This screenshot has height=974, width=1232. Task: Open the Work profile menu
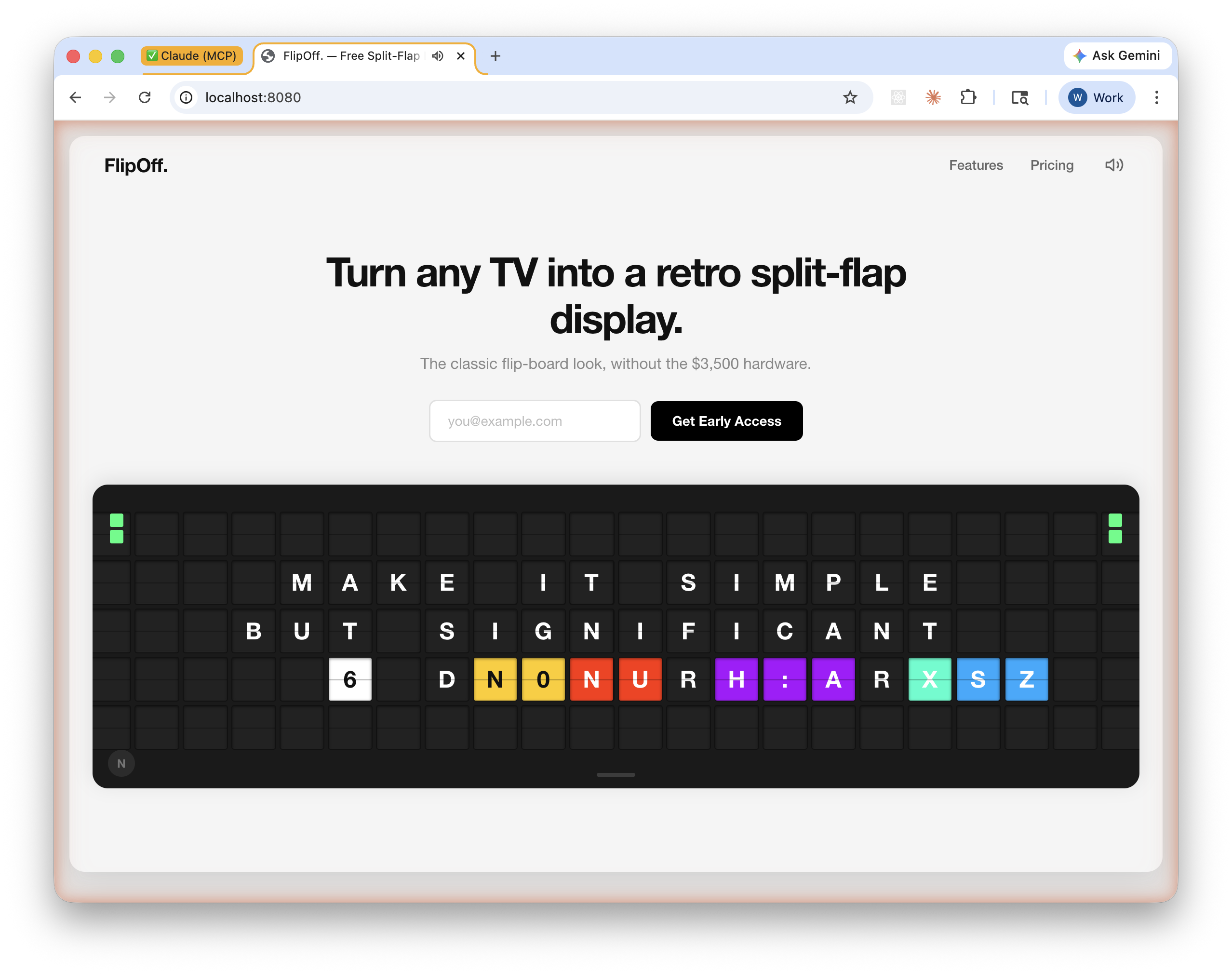click(x=1096, y=97)
